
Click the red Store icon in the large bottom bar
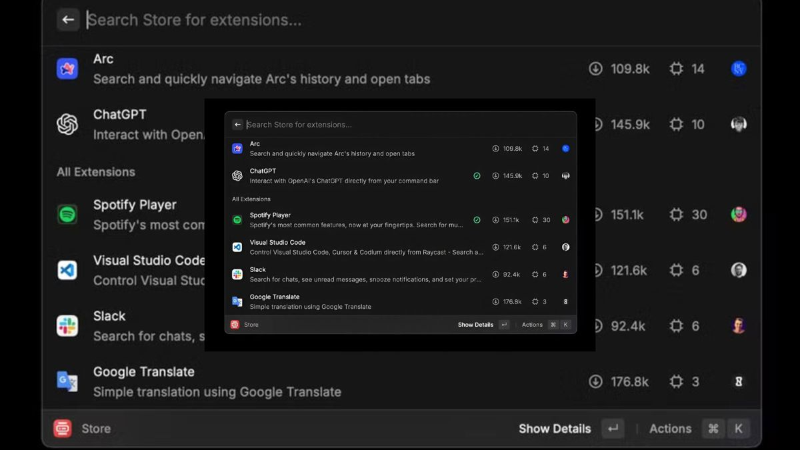pyautogui.click(x=63, y=429)
